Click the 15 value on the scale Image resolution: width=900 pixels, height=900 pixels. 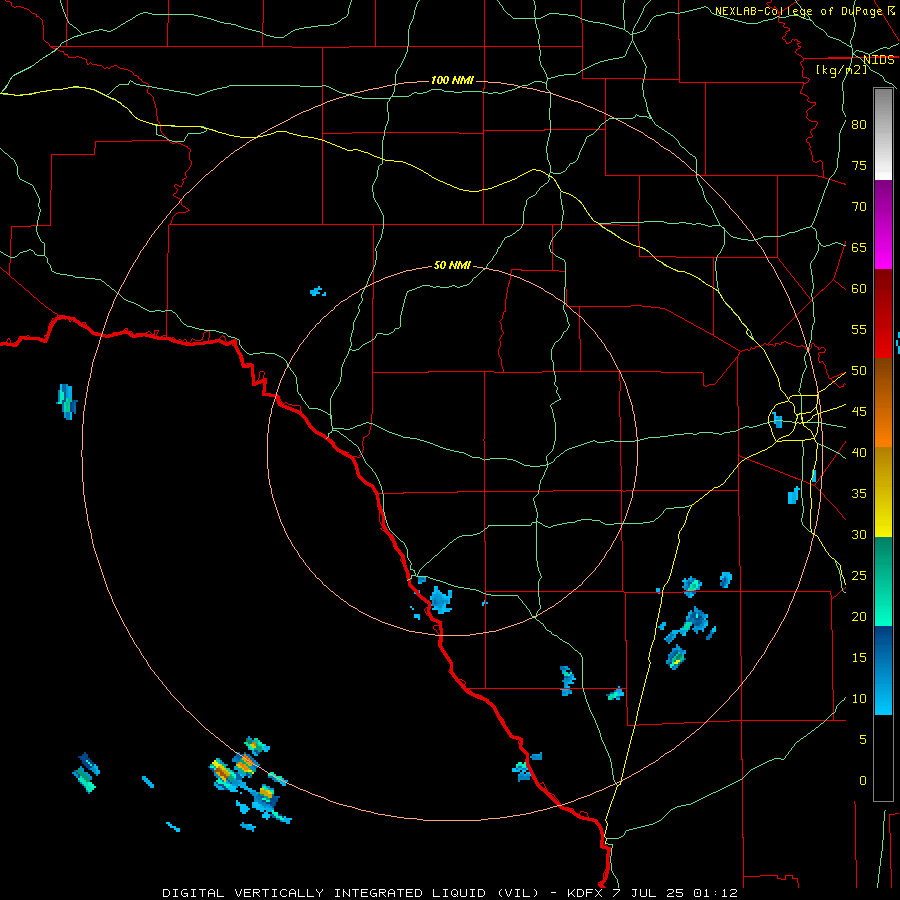[859, 658]
